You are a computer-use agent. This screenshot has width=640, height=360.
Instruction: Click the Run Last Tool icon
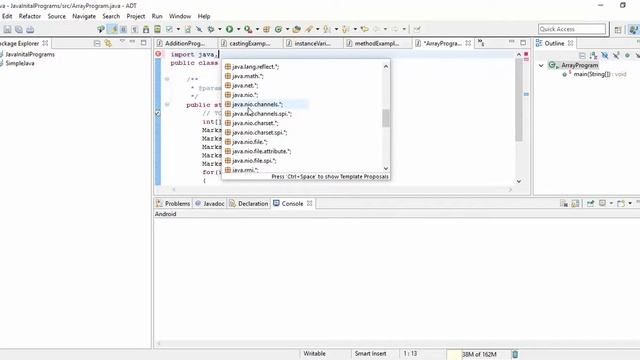248,29
